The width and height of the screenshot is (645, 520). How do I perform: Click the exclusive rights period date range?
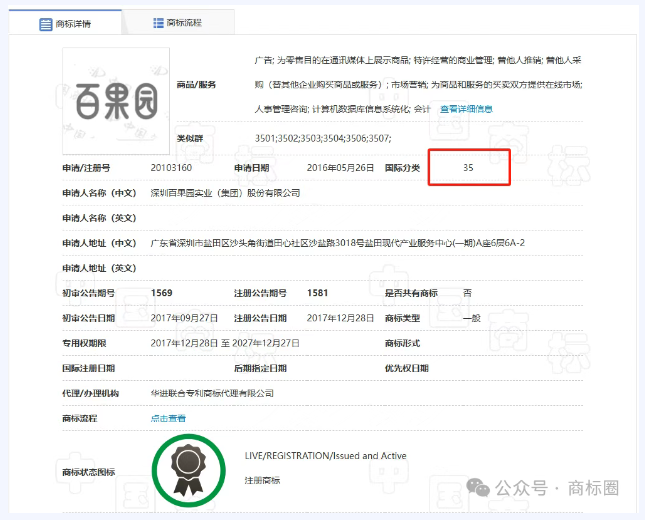pyautogui.click(x=227, y=343)
